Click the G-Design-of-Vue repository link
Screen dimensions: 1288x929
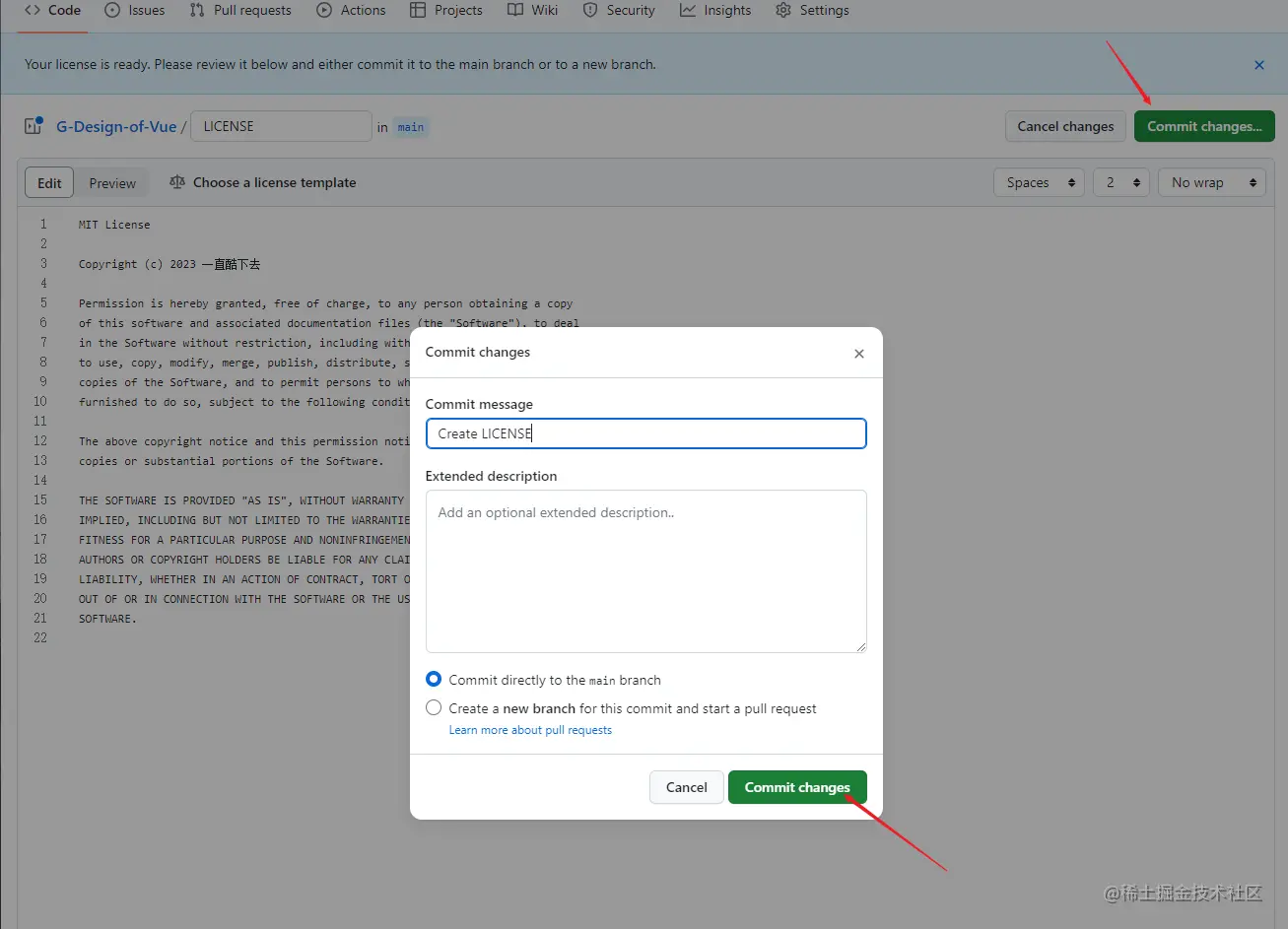116,126
